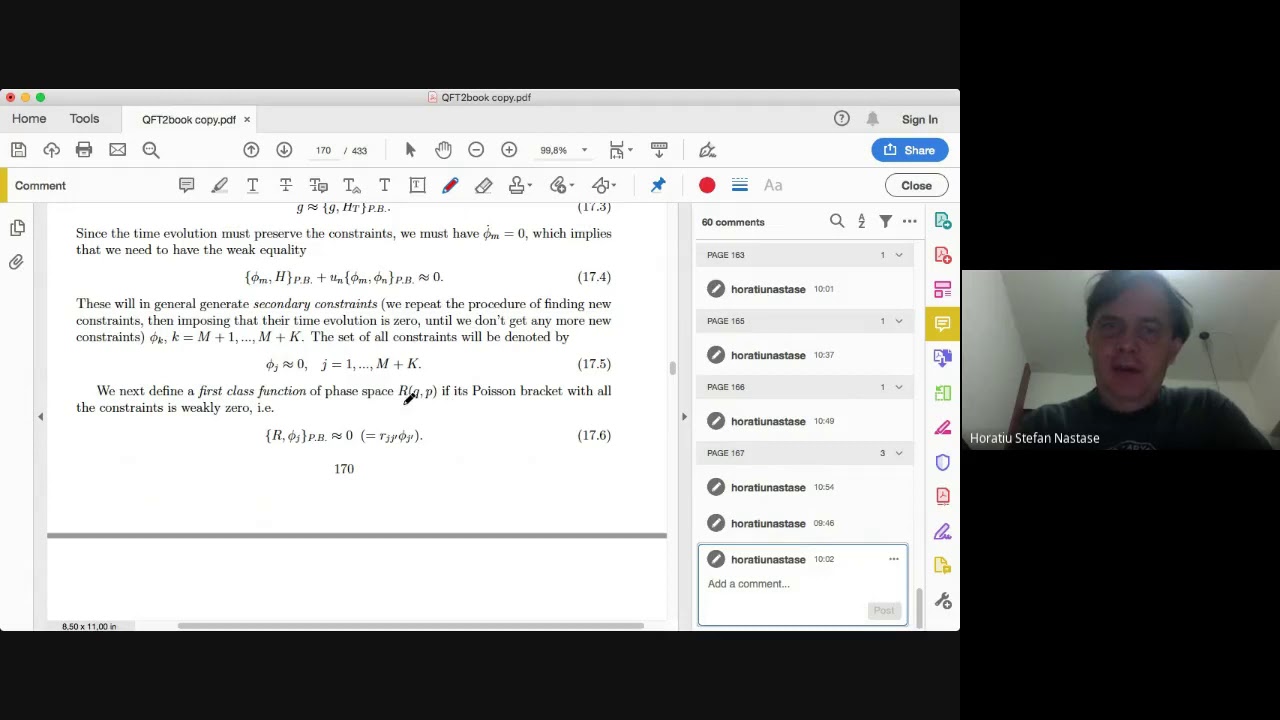
Task: Search the comments list
Action: pos(837,221)
